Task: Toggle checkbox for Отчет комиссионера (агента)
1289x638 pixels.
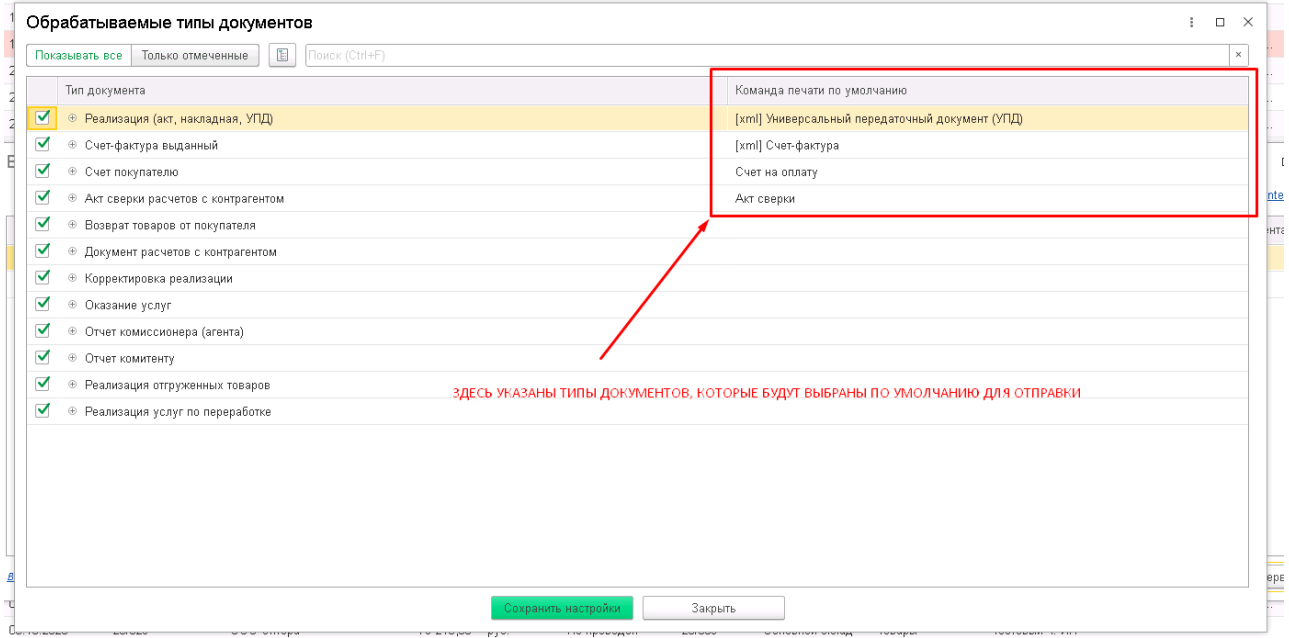Action: pos(42,330)
